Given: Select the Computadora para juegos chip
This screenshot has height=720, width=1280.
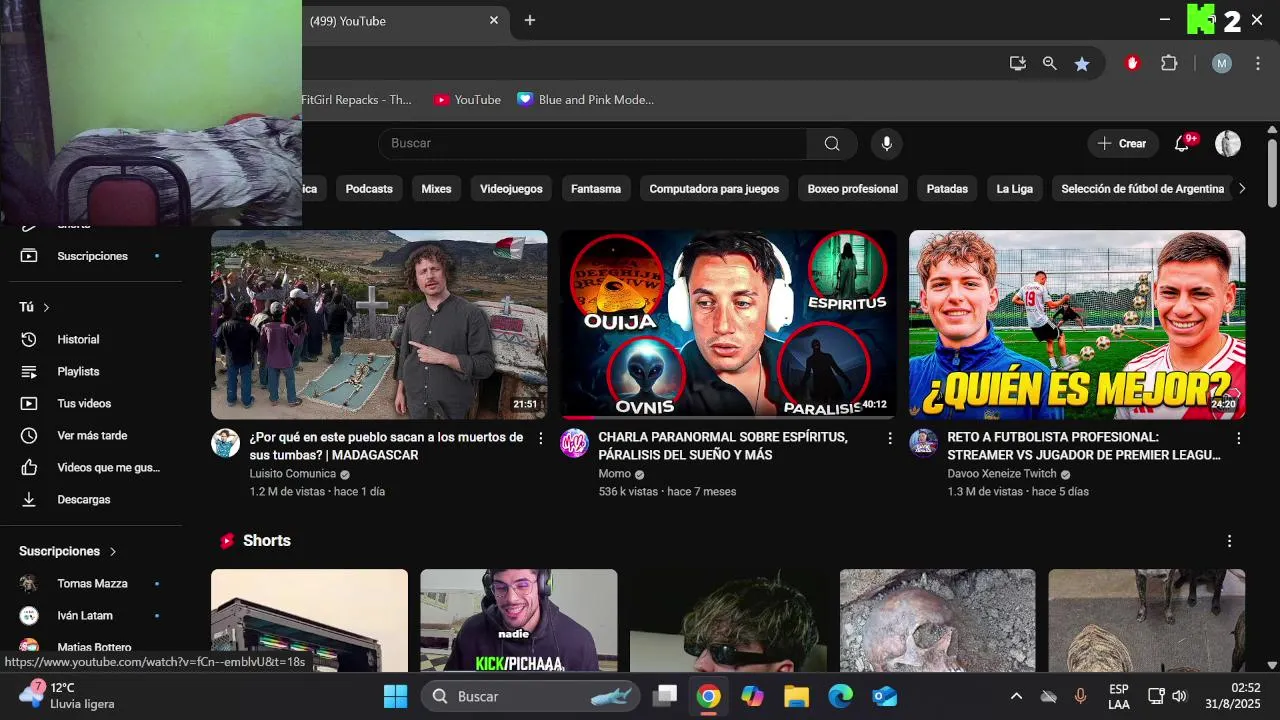Looking at the screenshot, I should click(714, 188).
